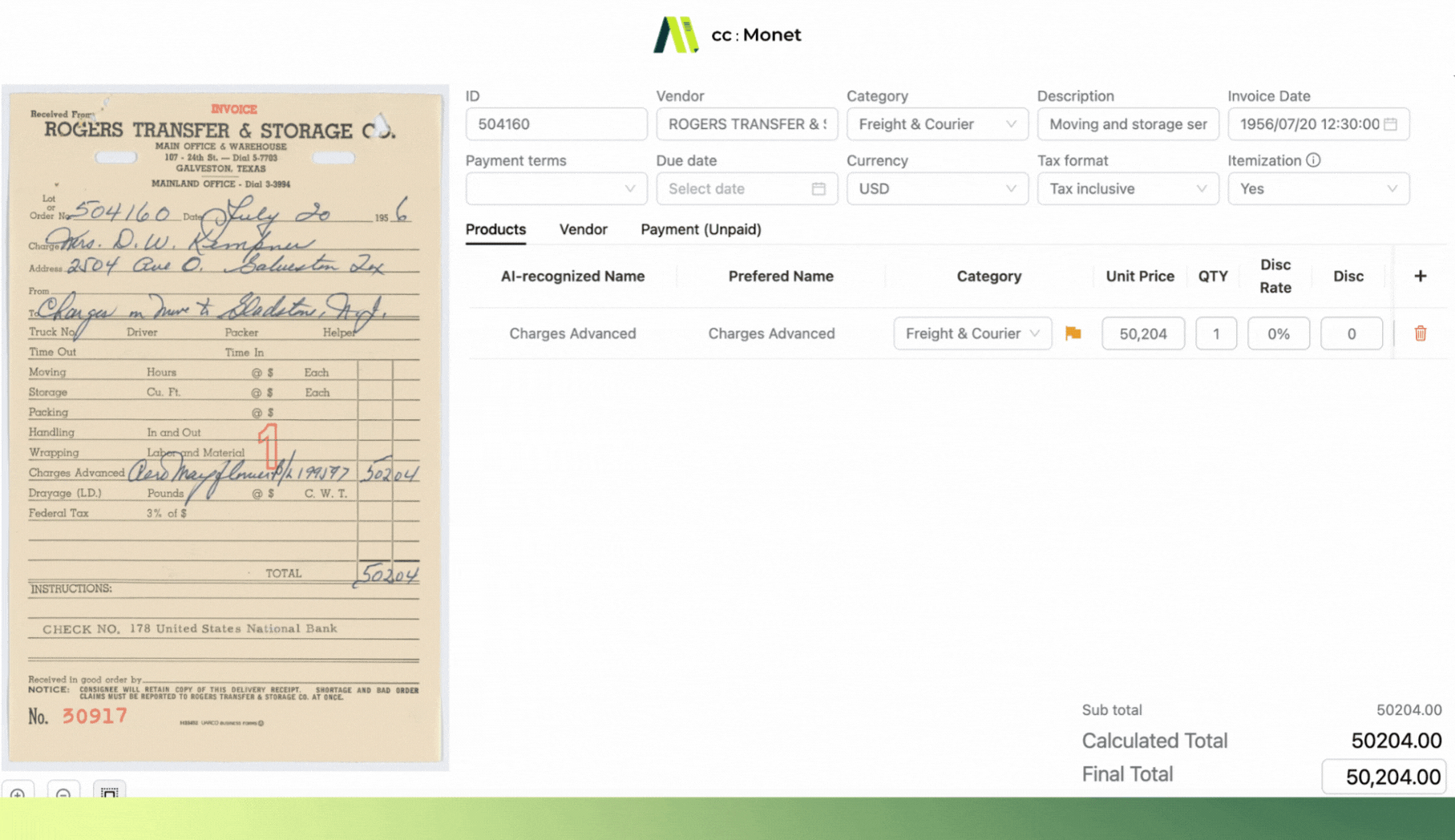The width and height of the screenshot is (1455, 840).
Task: Click the orange flag on Charges Advanced row
Action: click(x=1073, y=333)
